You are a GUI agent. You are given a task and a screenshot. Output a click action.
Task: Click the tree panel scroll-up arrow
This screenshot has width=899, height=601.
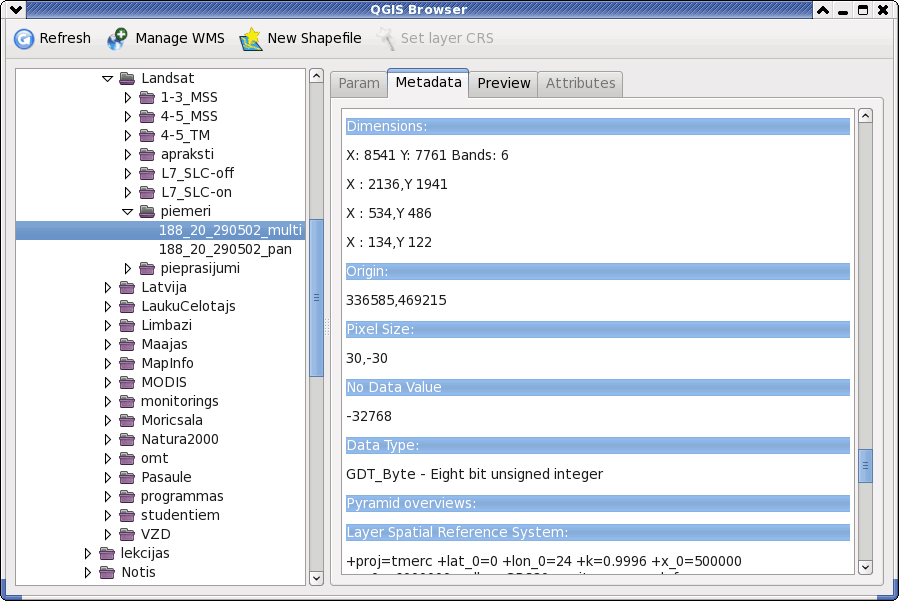pyautogui.click(x=316, y=76)
